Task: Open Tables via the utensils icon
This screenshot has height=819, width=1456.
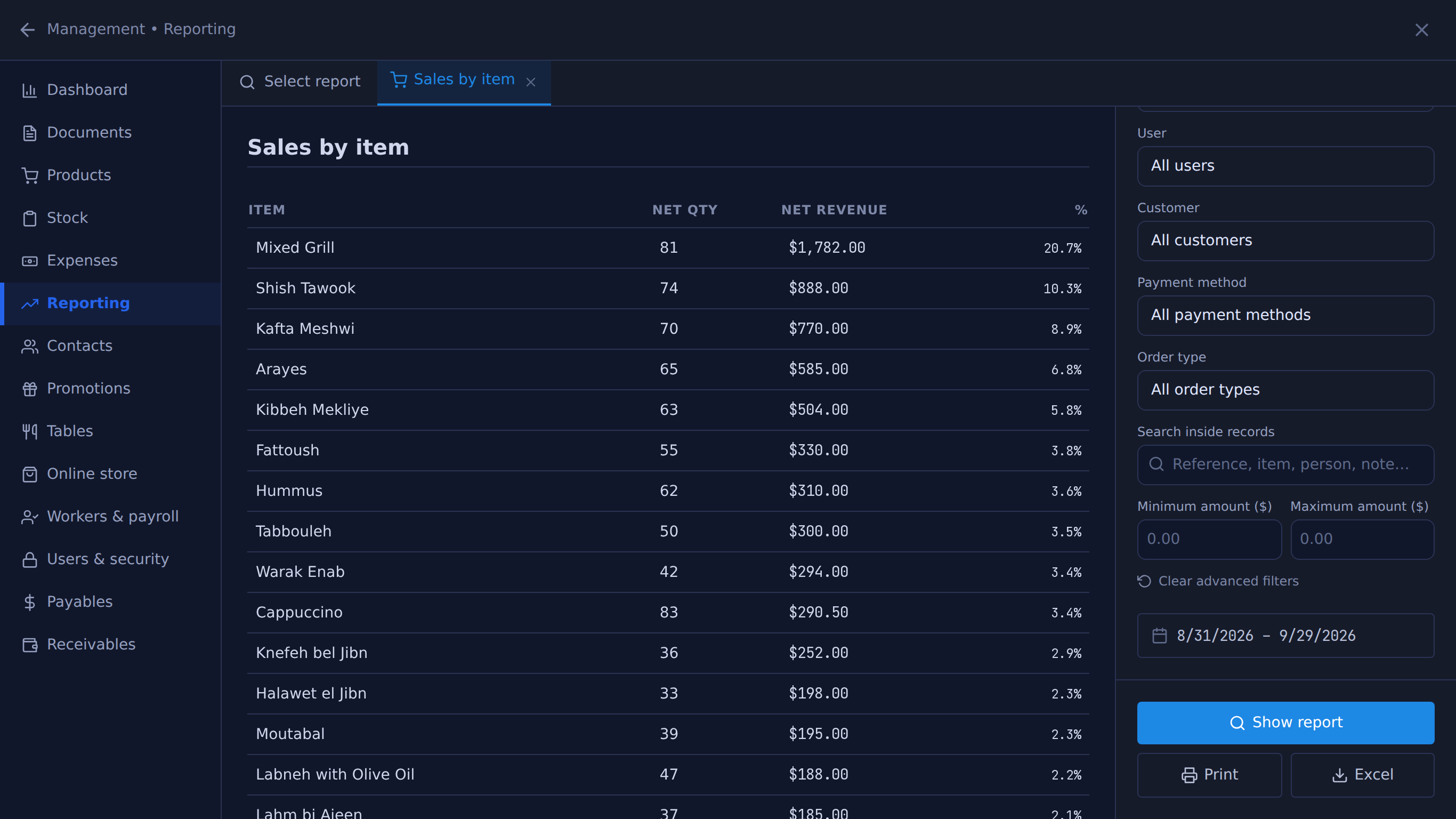Action: click(29, 431)
